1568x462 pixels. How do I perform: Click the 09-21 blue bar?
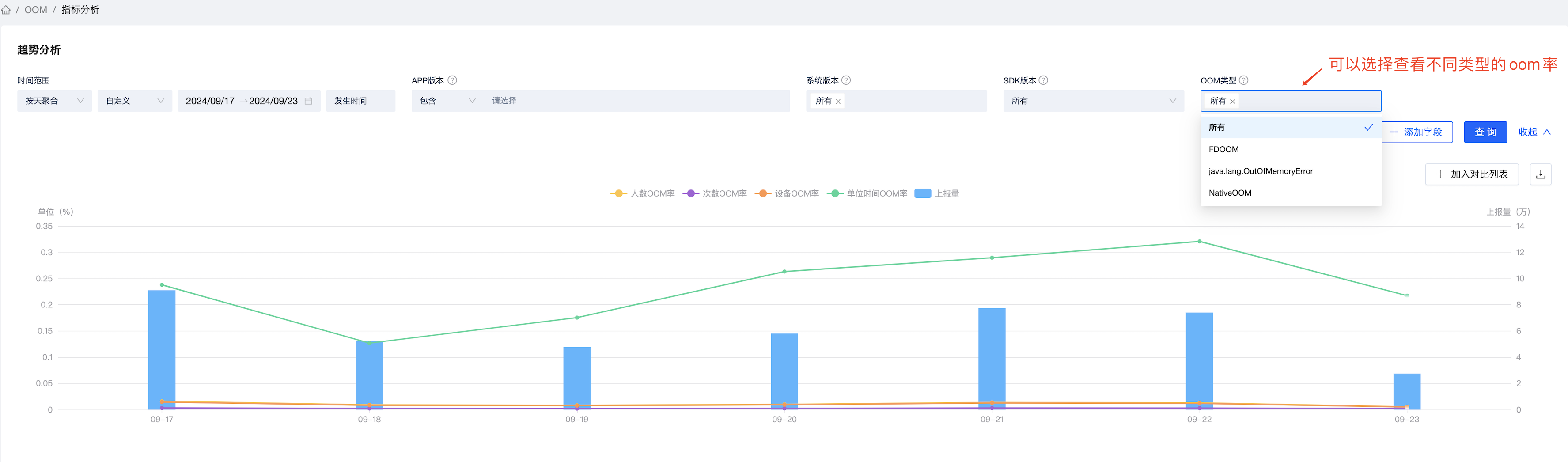tap(992, 359)
